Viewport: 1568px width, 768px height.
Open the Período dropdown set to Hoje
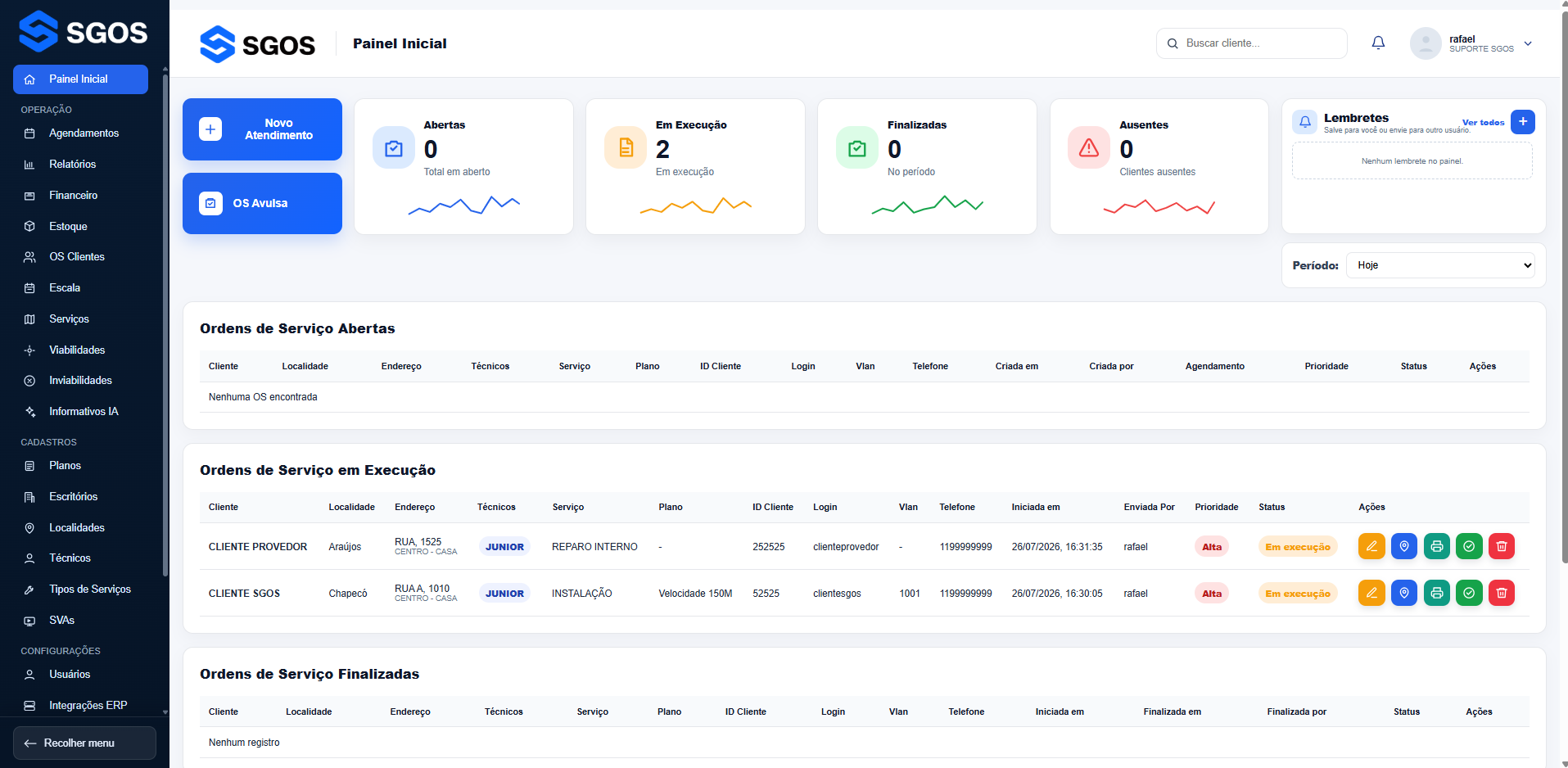point(1440,265)
